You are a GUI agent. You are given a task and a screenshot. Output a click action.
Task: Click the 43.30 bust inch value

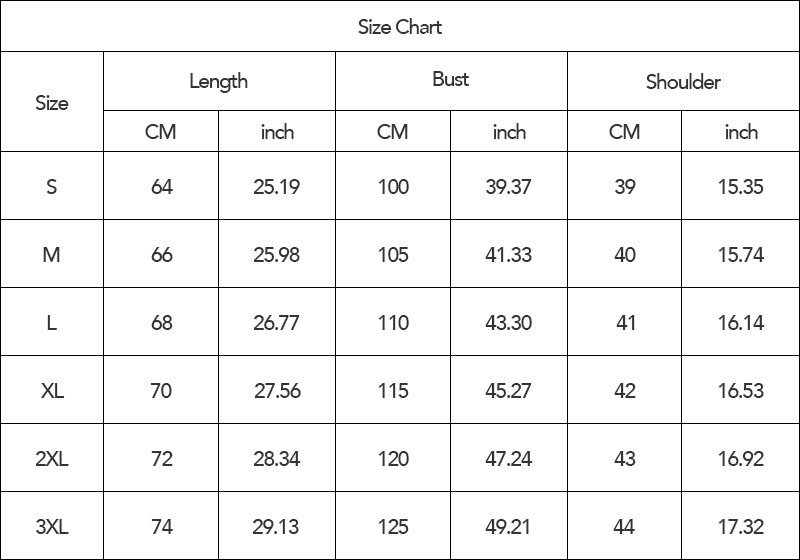(508, 323)
